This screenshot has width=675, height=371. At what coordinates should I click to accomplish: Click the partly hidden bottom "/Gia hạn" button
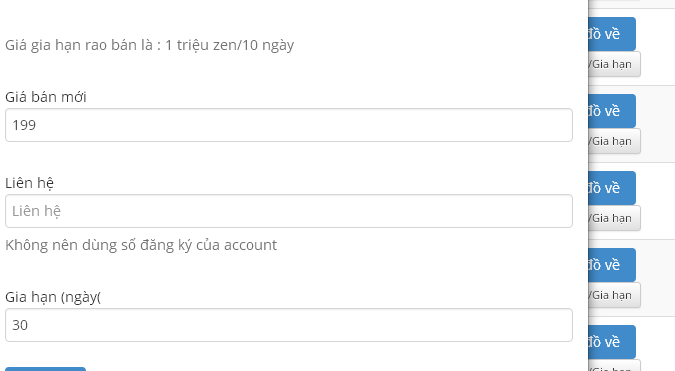click(614, 367)
